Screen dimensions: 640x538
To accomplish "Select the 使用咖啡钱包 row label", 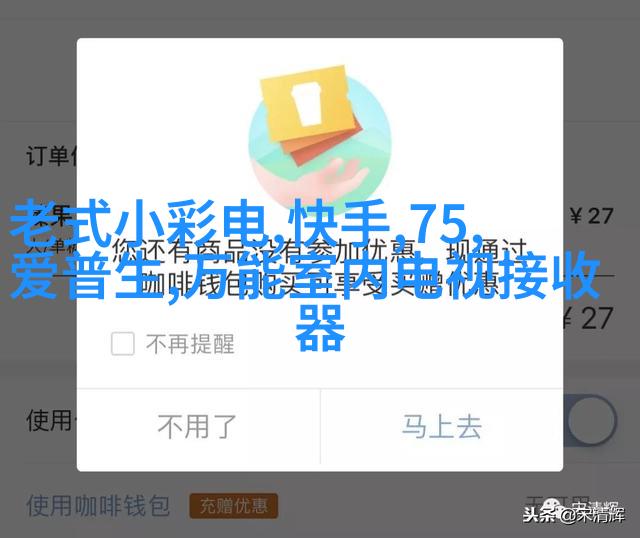I will [x=98, y=506].
